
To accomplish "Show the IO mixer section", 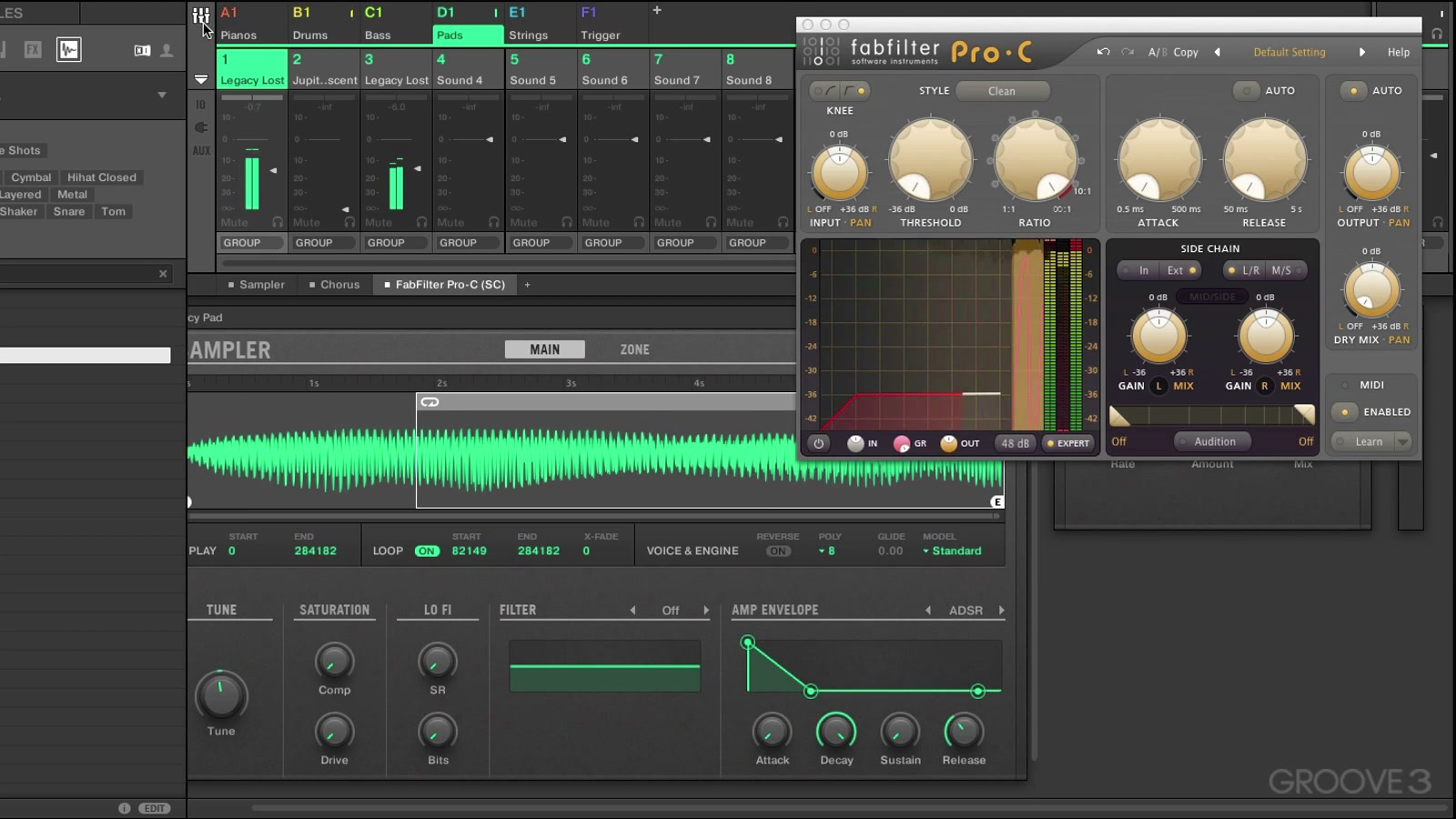I will pos(201,105).
